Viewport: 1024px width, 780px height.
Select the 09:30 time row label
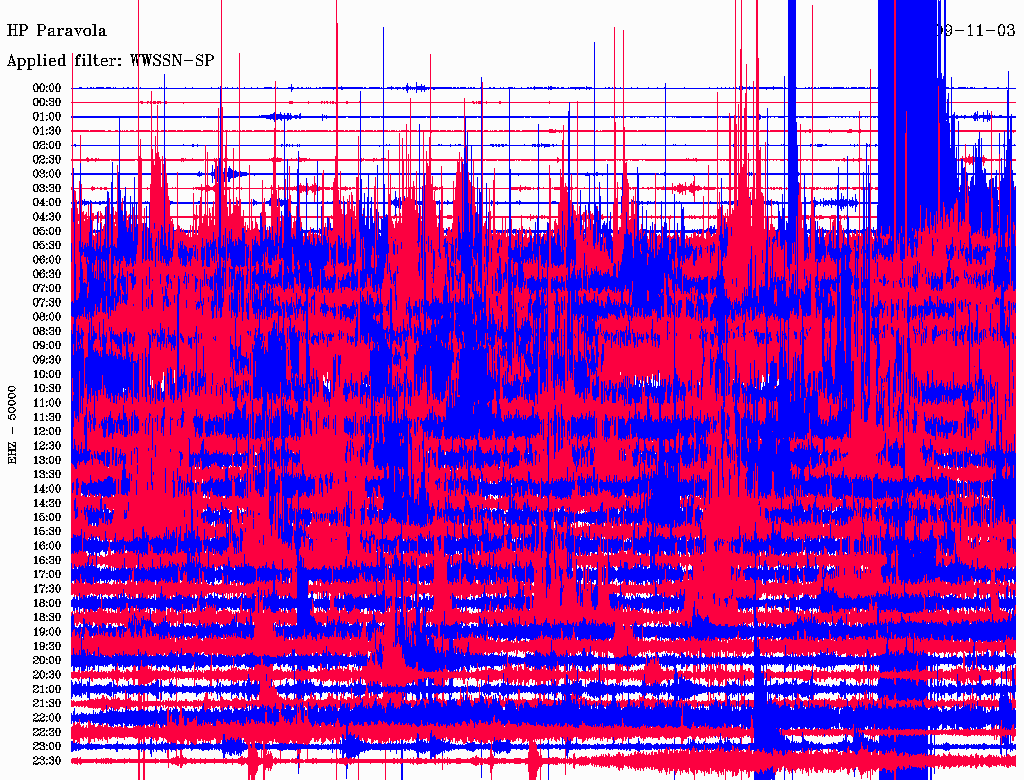pos(47,360)
